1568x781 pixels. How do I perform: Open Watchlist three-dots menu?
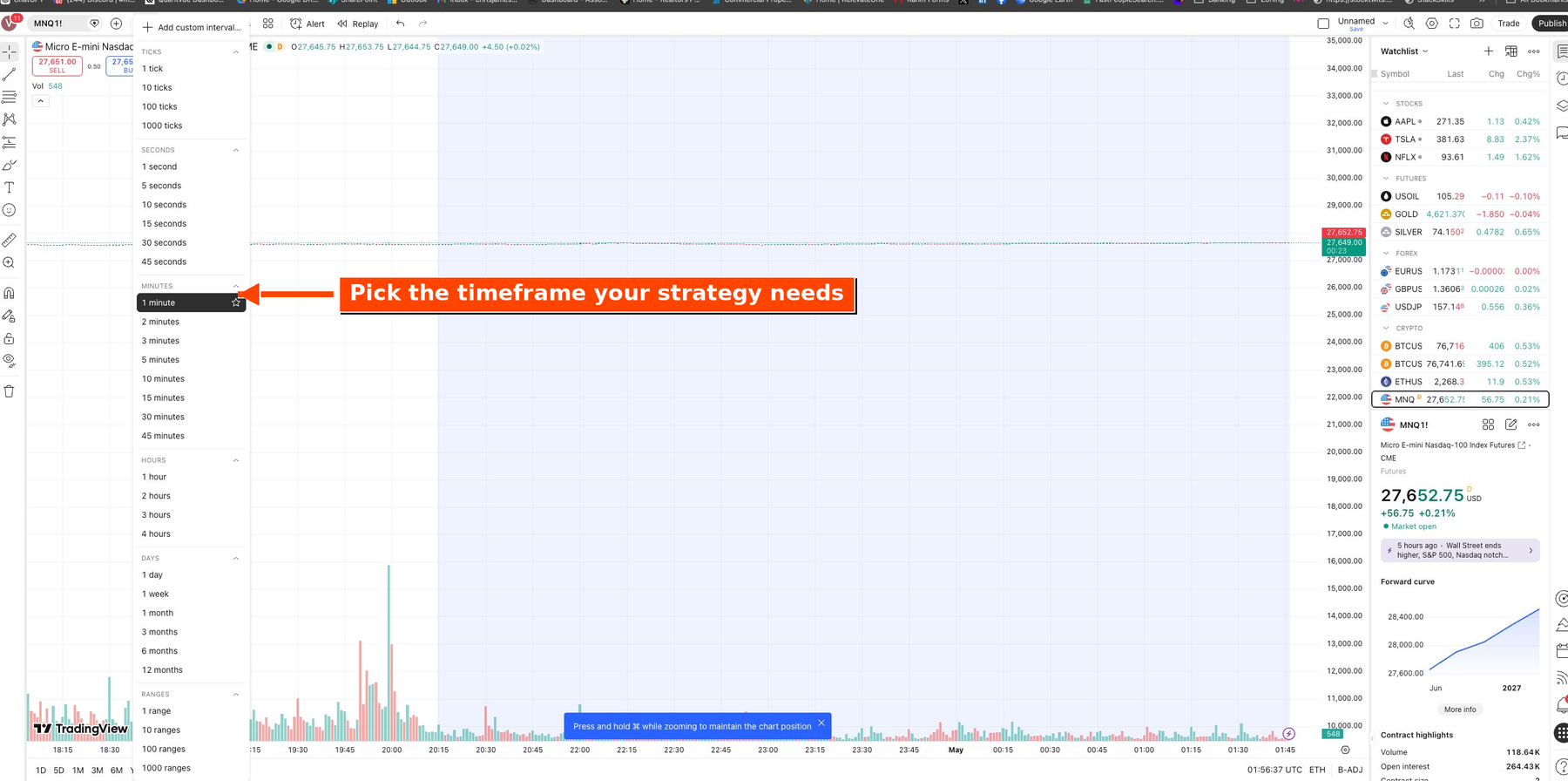pos(1534,51)
